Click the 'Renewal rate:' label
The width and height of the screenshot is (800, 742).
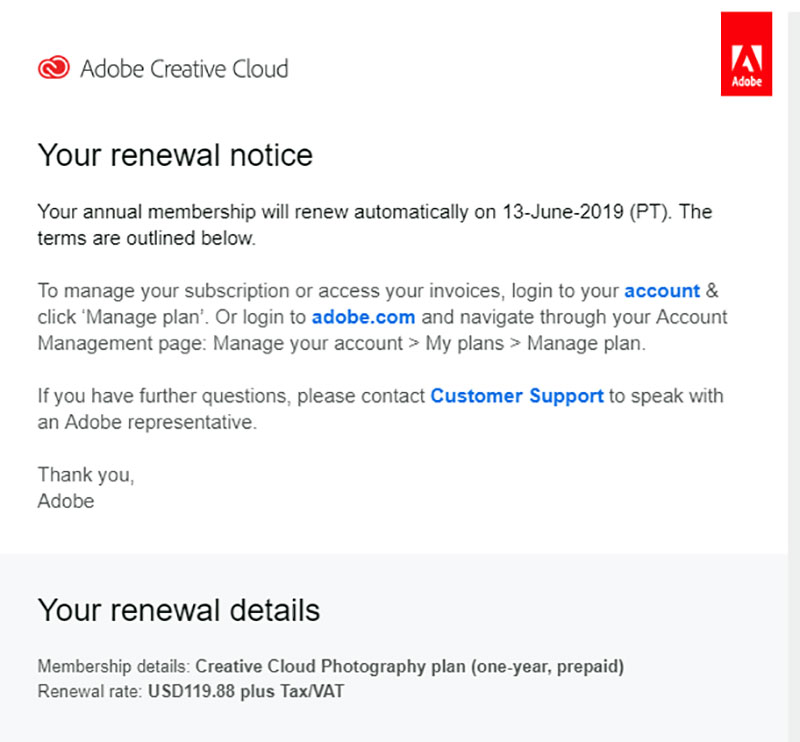pyautogui.click(x=90, y=691)
